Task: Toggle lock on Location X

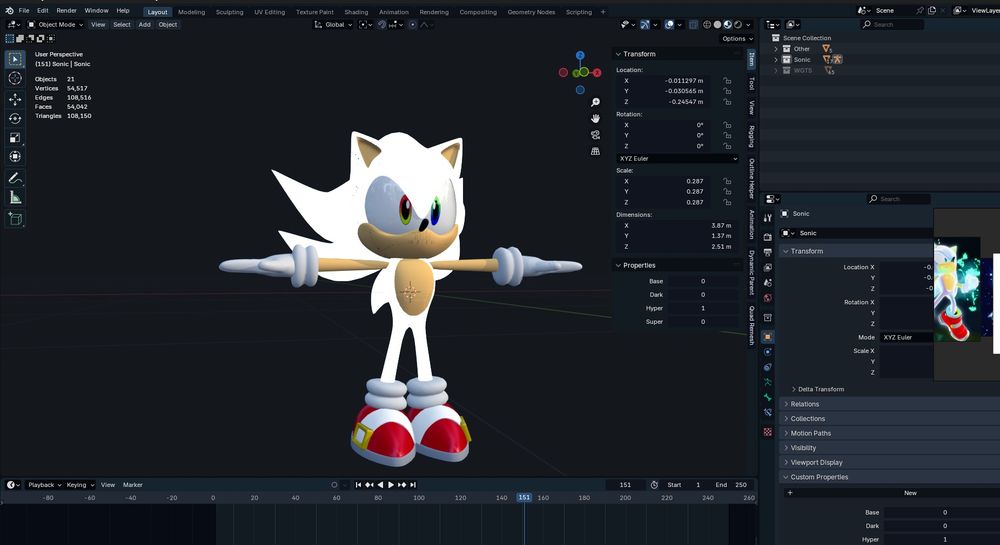Action: [x=727, y=81]
